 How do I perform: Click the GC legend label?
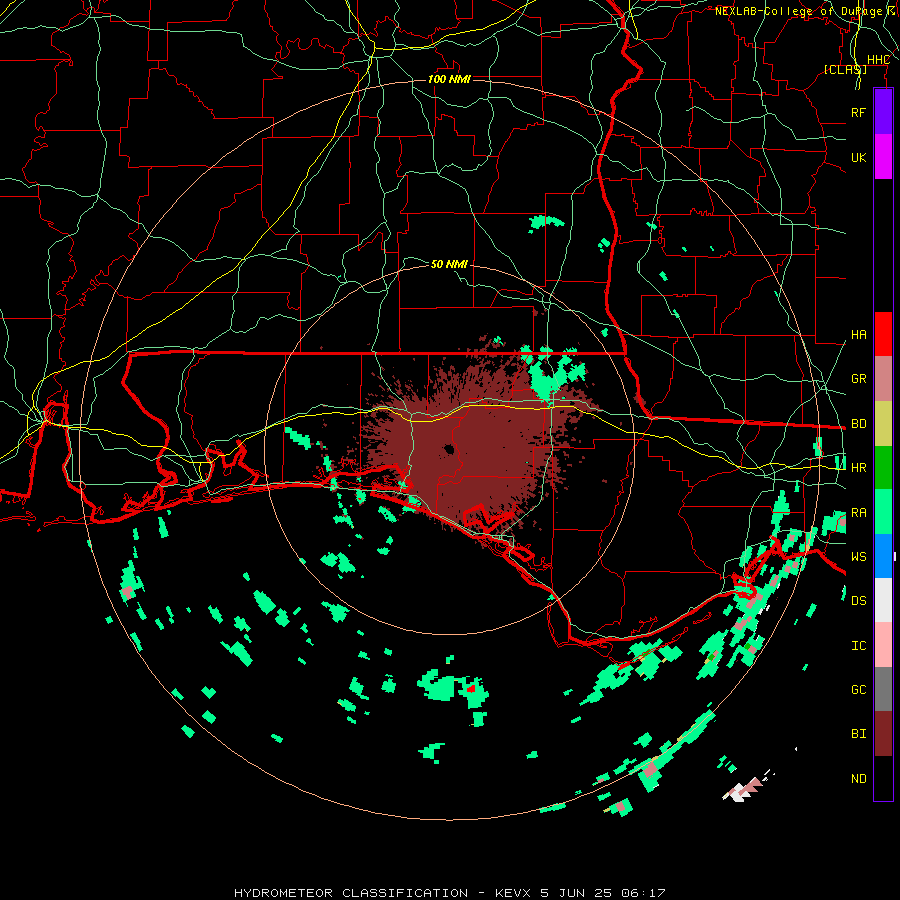pyautogui.click(x=858, y=690)
